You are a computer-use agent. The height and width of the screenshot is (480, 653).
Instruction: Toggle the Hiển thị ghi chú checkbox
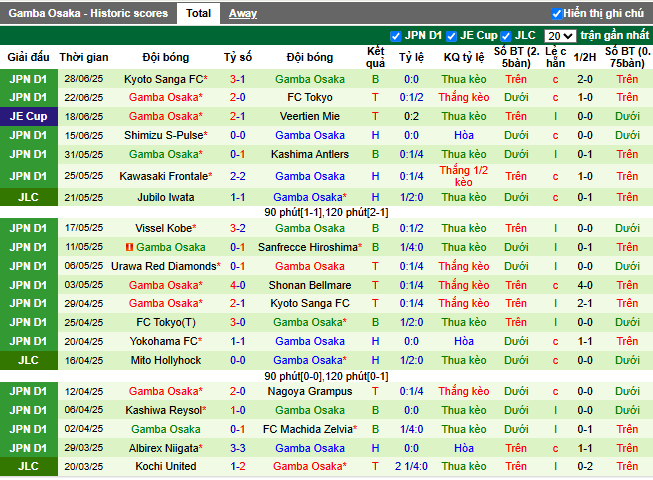(x=557, y=14)
